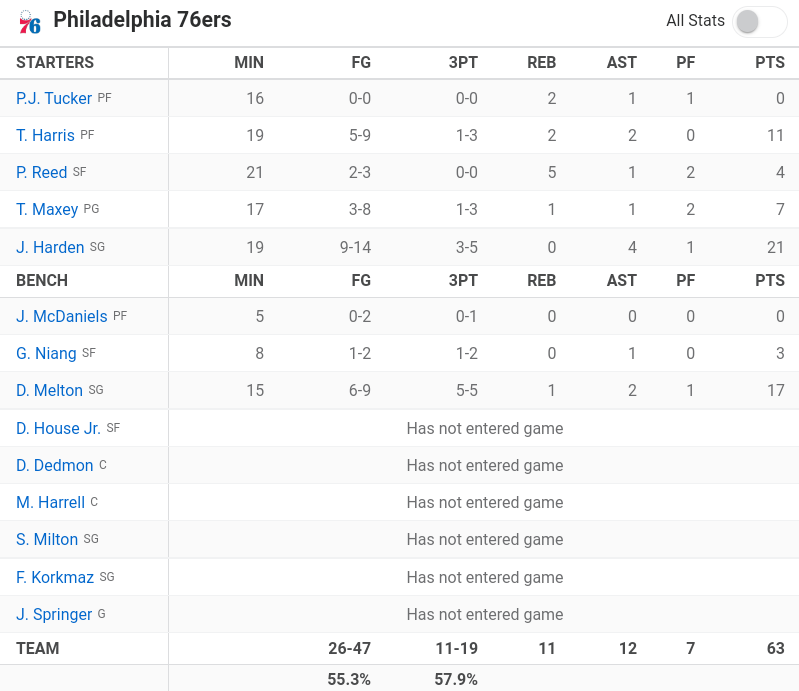Open J. Springer player profile
The width and height of the screenshot is (799, 691).
point(54,614)
